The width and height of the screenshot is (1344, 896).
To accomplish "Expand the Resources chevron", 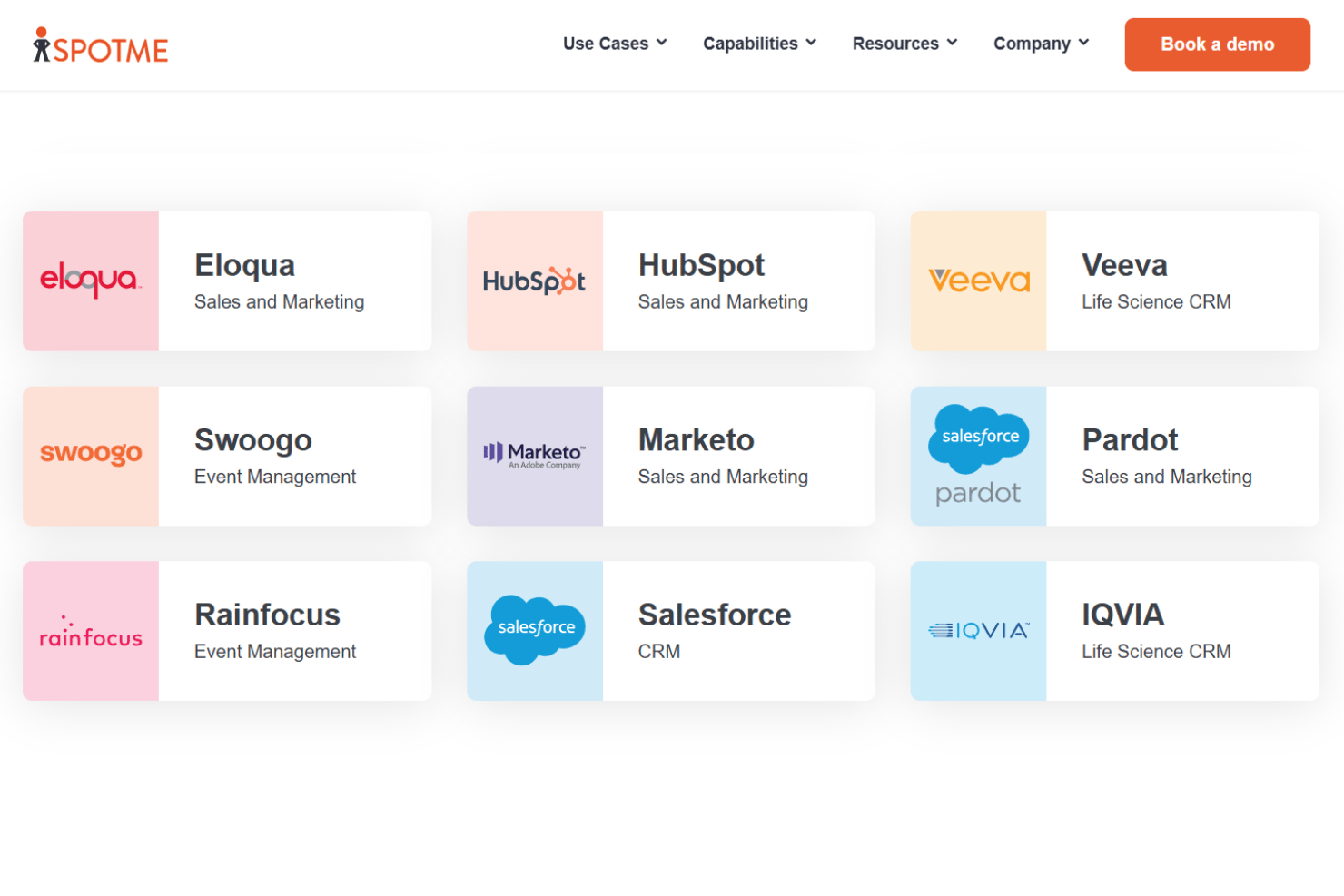I will (952, 43).
